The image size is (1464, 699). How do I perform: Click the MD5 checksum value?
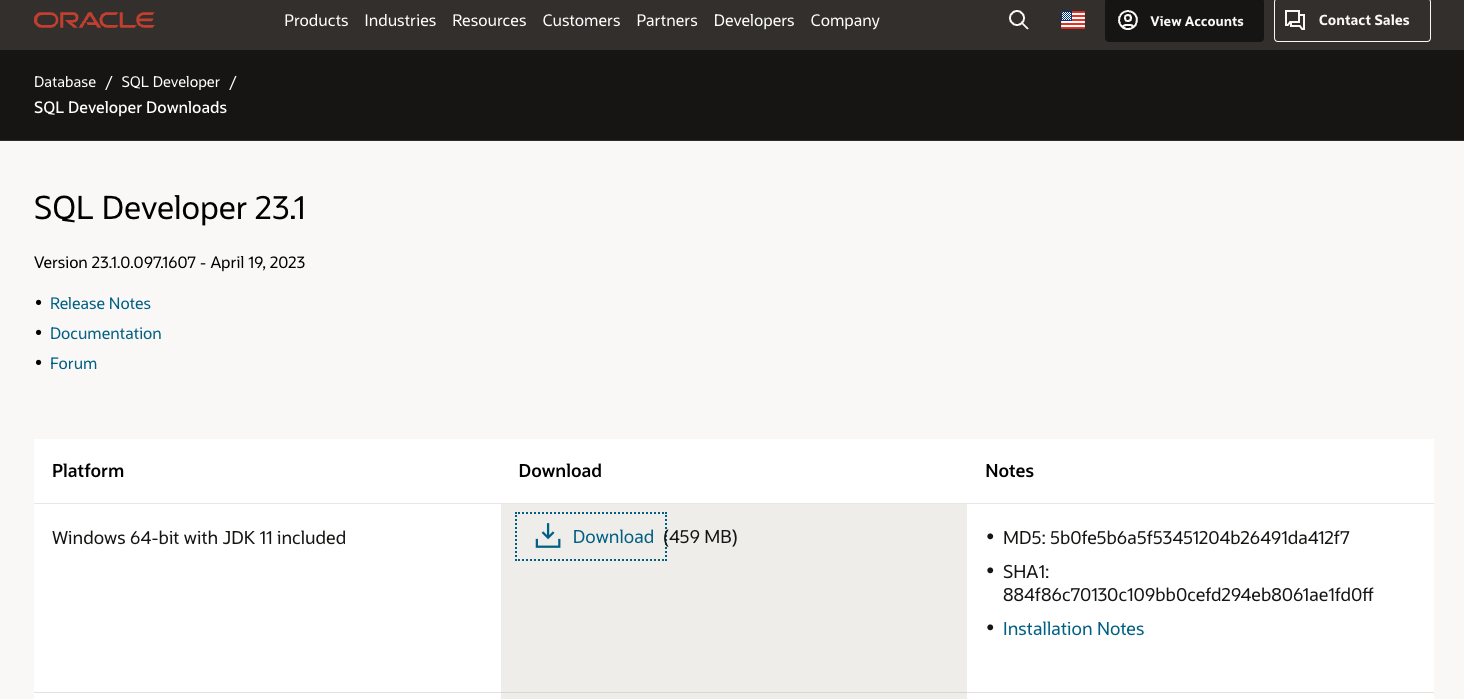pos(1200,538)
